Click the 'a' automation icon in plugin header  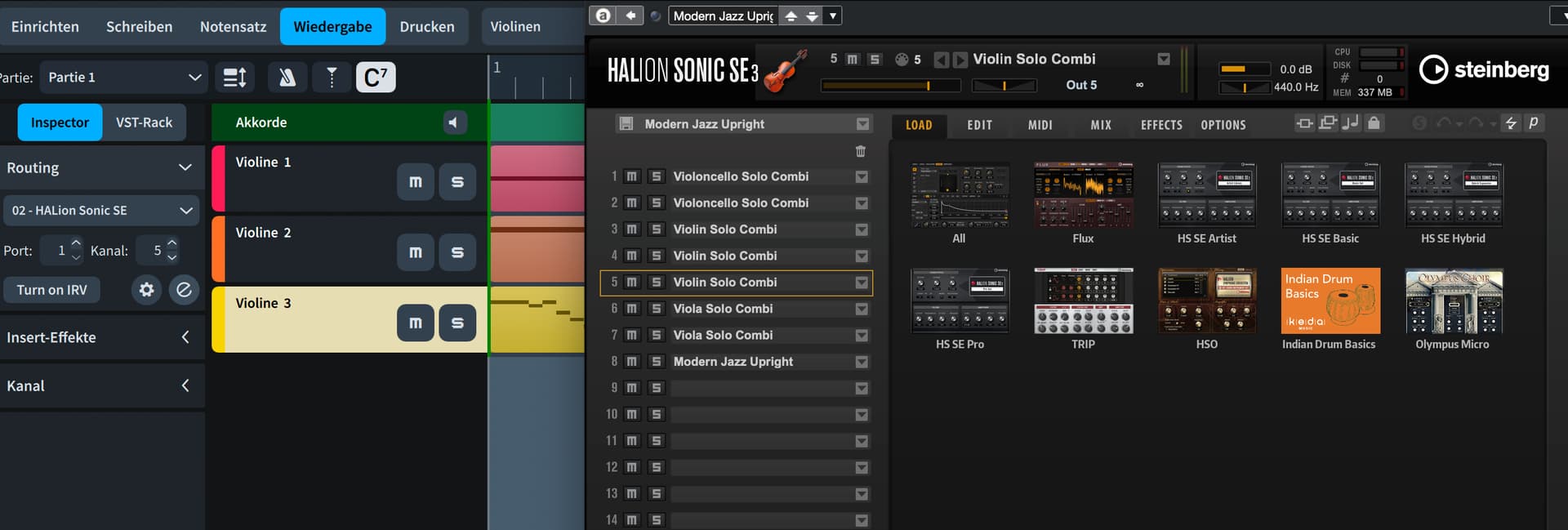(604, 16)
